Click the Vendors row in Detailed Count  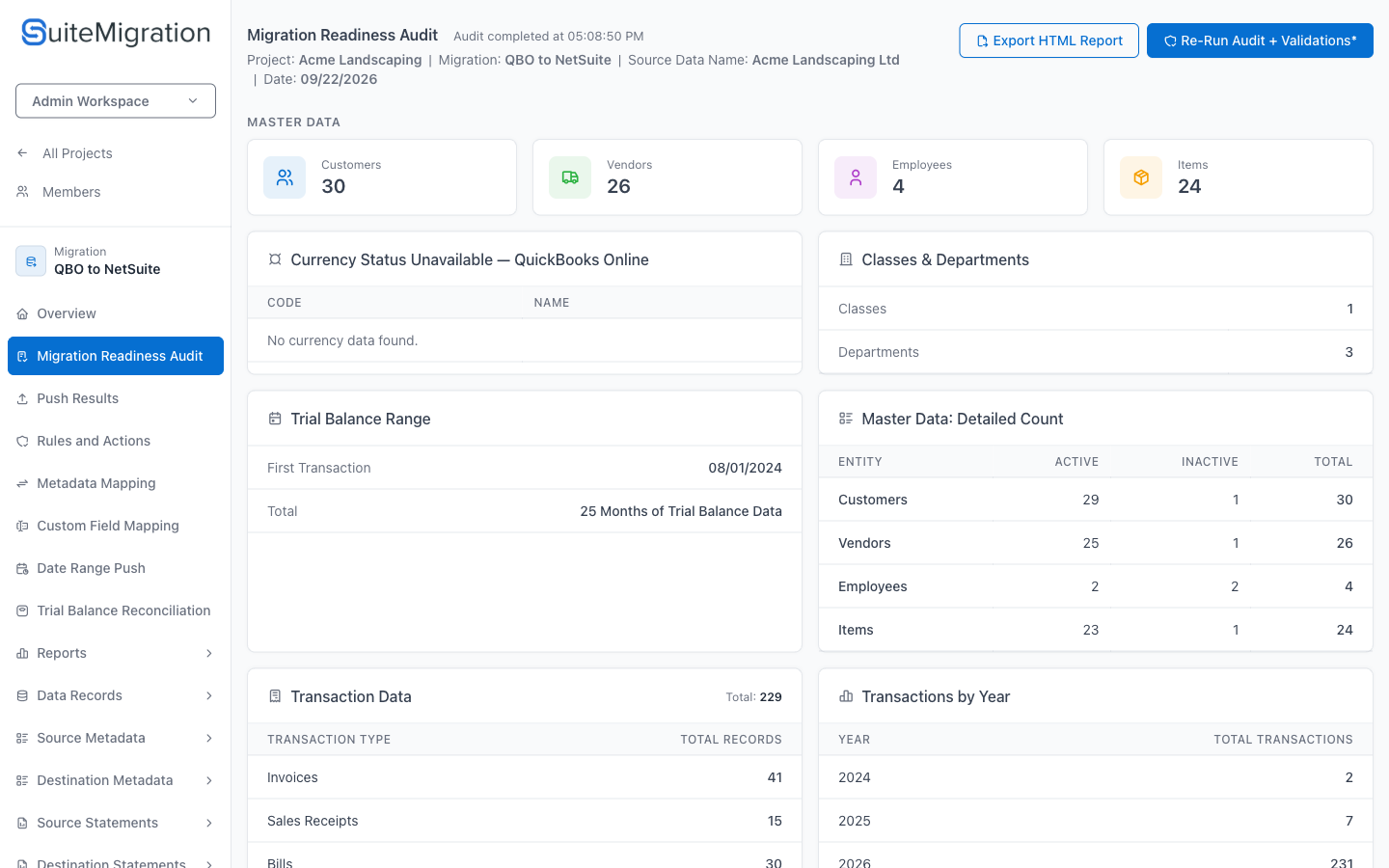pyautogui.click(x=1096, y=543)
